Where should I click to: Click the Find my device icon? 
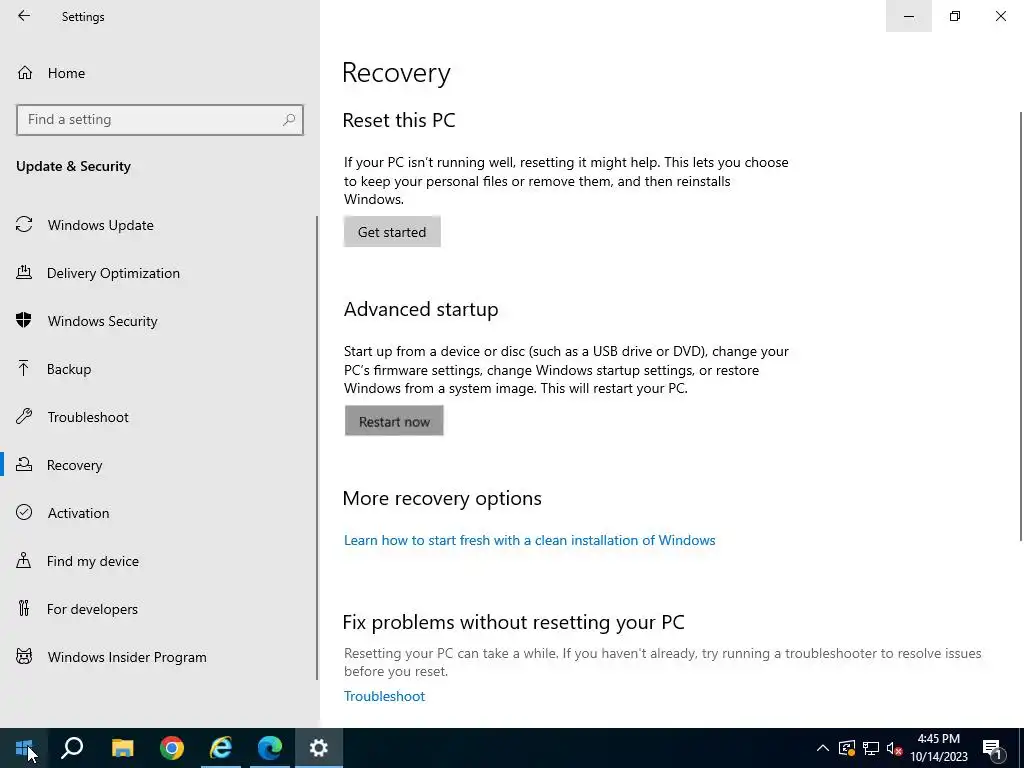tap(24, 560)
